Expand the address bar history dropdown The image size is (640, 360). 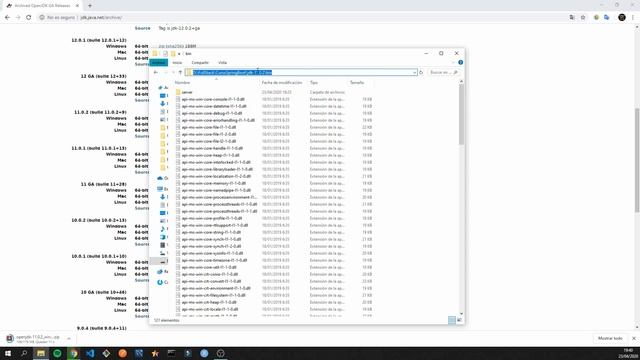pyautogui.click(x=415, y=72)
